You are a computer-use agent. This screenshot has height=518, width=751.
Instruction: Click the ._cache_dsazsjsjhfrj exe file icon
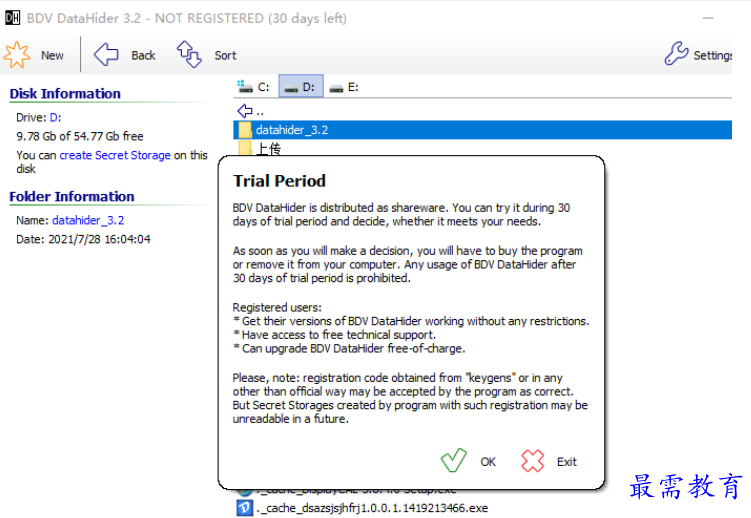pos(245,507)
